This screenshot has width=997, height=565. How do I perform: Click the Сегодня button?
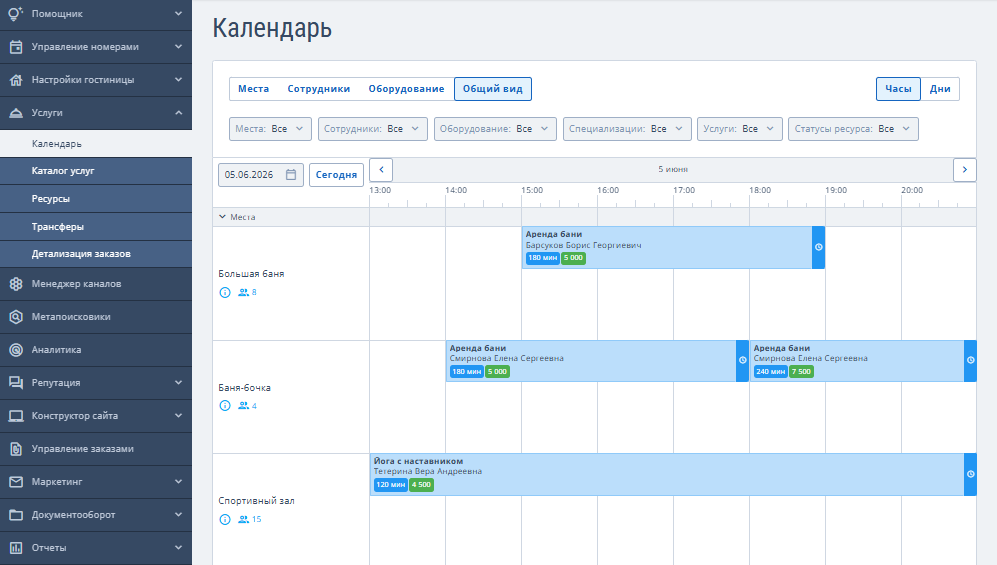pyautogui.click(x=336, y=175)
